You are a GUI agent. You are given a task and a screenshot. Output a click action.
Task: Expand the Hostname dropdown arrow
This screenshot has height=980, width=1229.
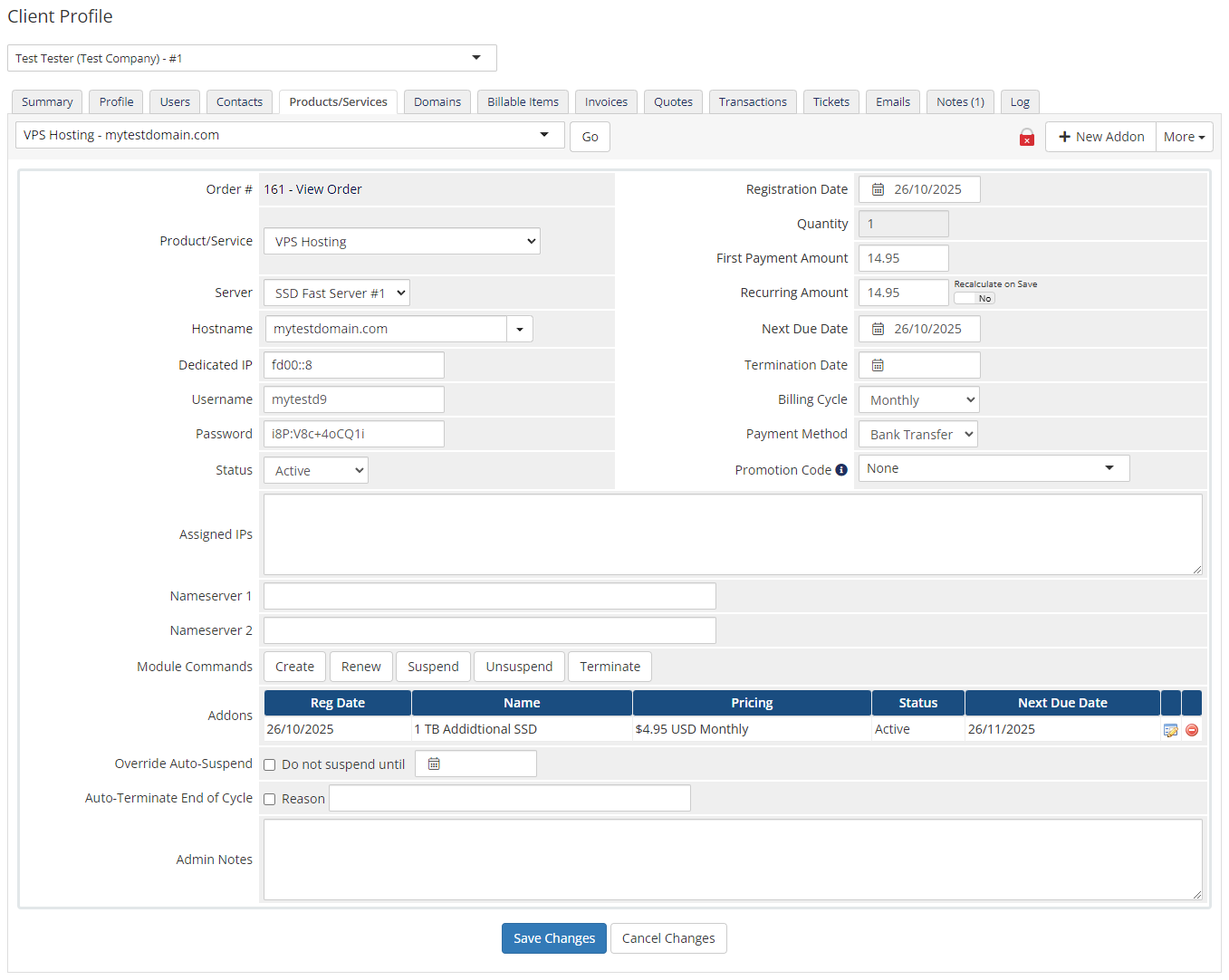tap(519, 328)
